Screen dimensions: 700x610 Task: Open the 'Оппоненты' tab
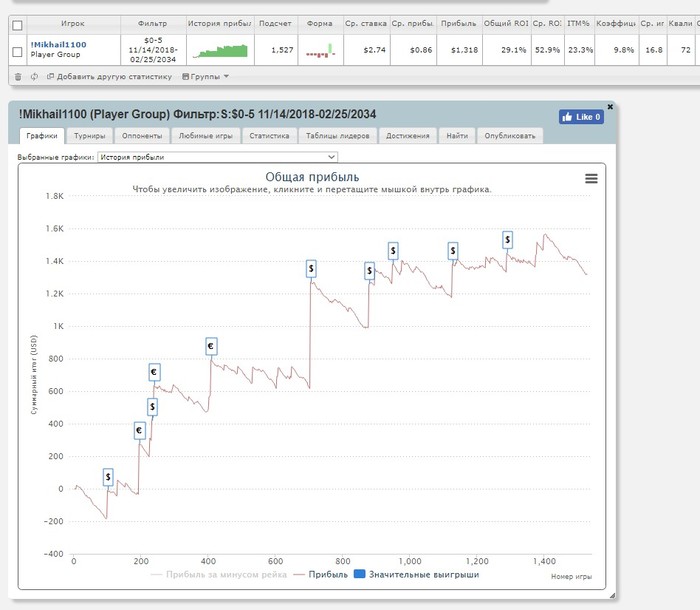[x=142, y=136]
